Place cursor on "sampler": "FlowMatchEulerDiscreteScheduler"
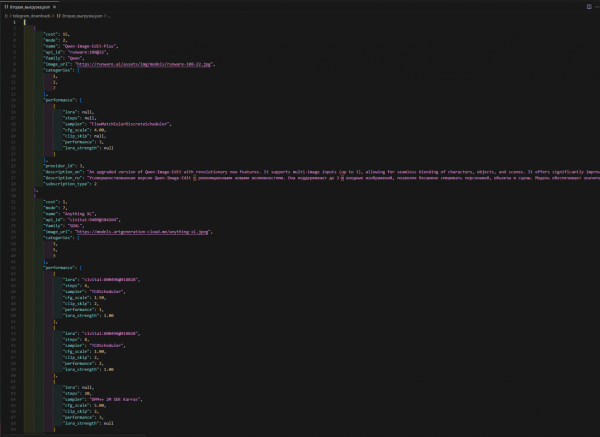This screenshot has height=437, width=600. 117,124
